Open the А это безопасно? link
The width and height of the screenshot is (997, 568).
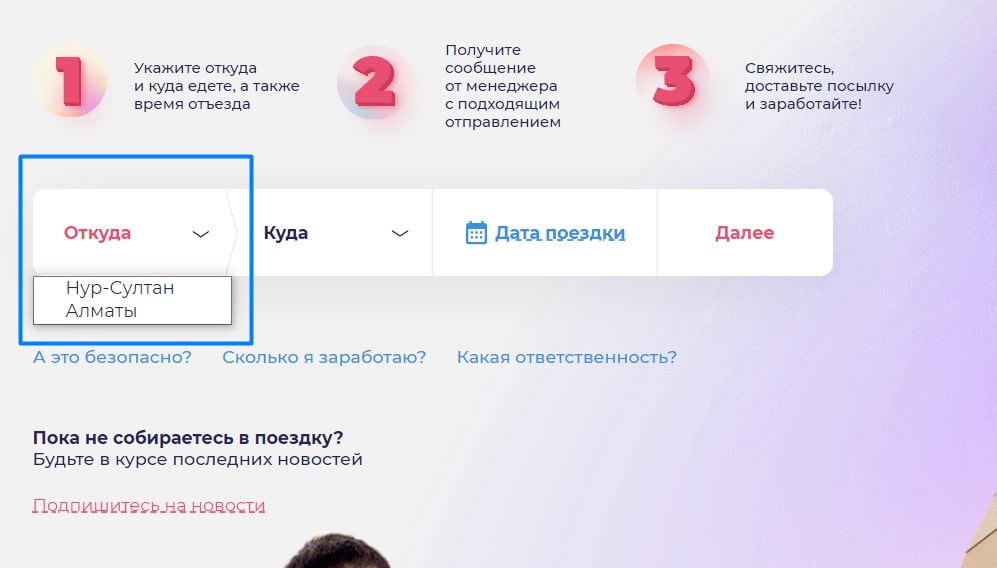click(112, 357)
